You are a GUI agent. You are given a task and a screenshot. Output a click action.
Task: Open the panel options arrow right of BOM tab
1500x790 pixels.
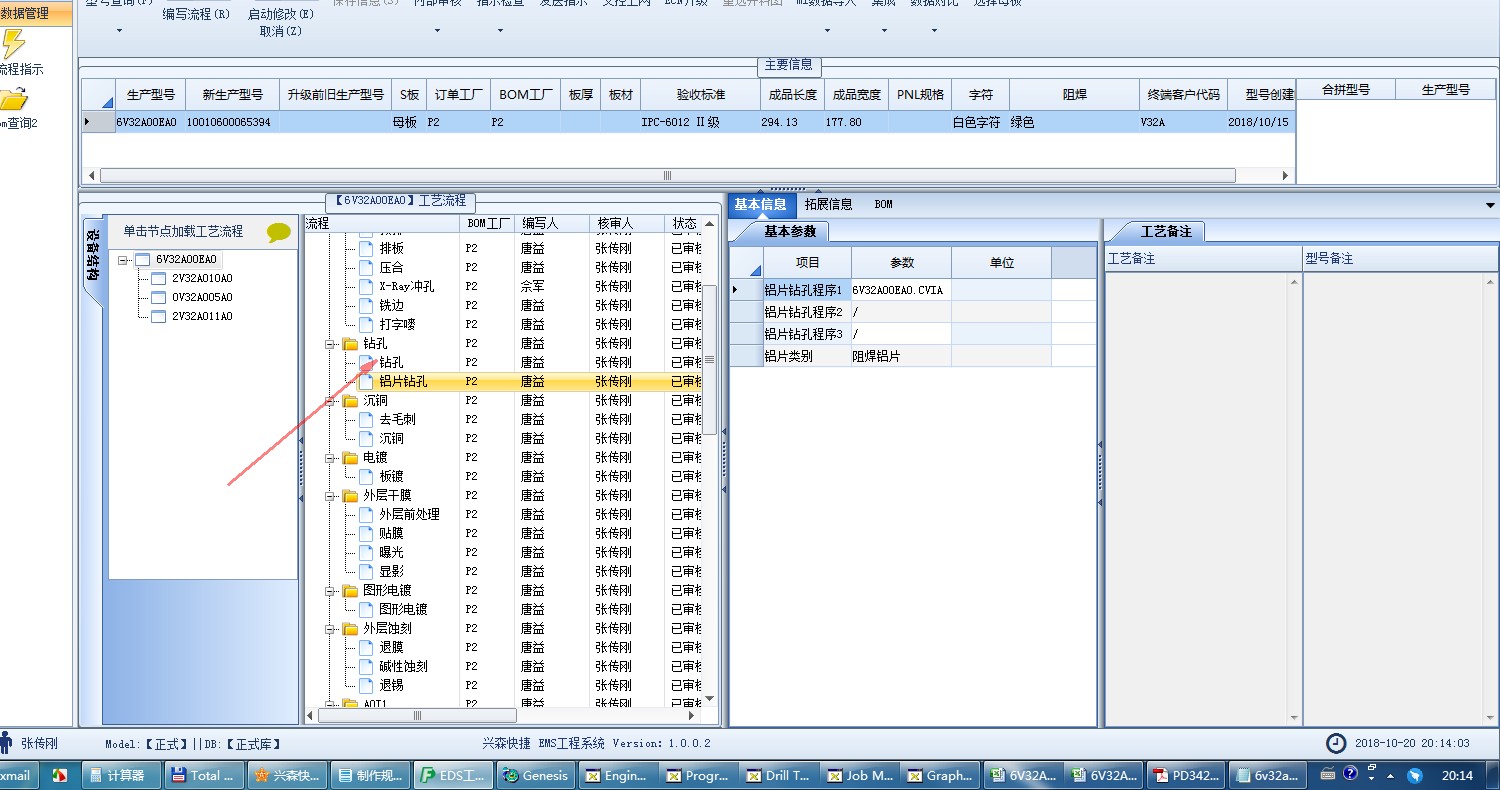coord(1491,205)
